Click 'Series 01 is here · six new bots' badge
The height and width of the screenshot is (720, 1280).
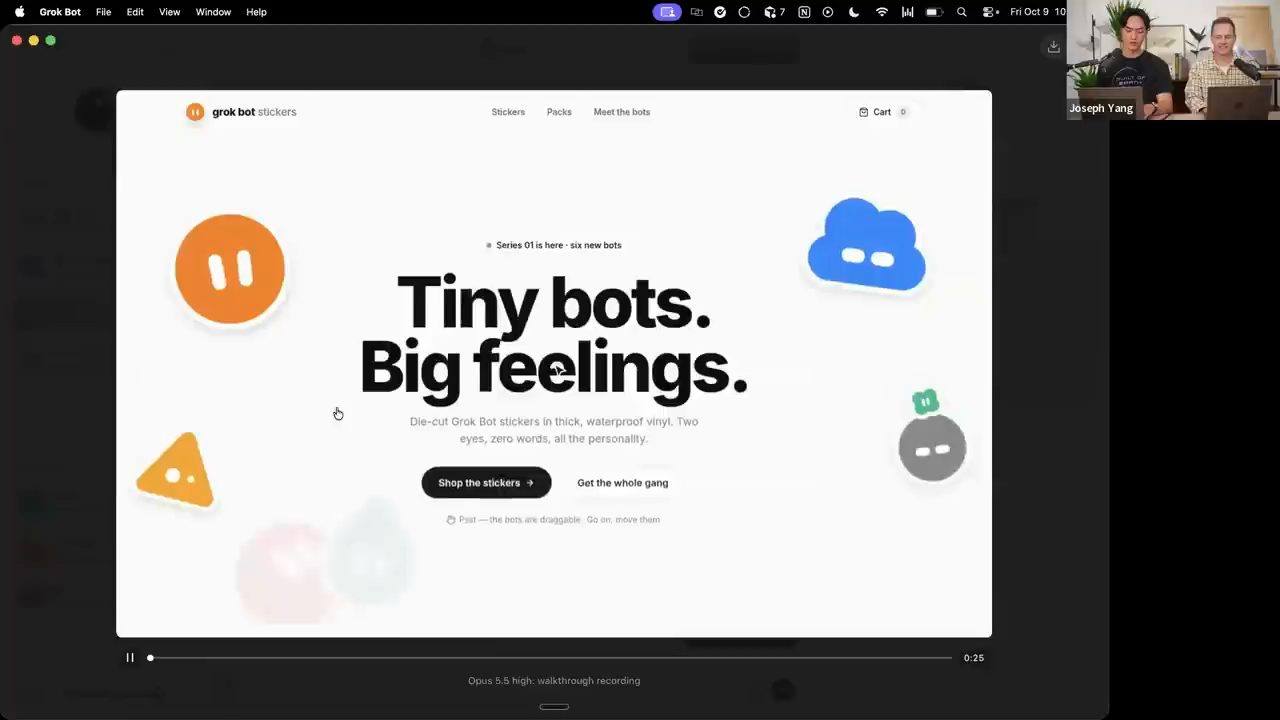coord(554,245)
